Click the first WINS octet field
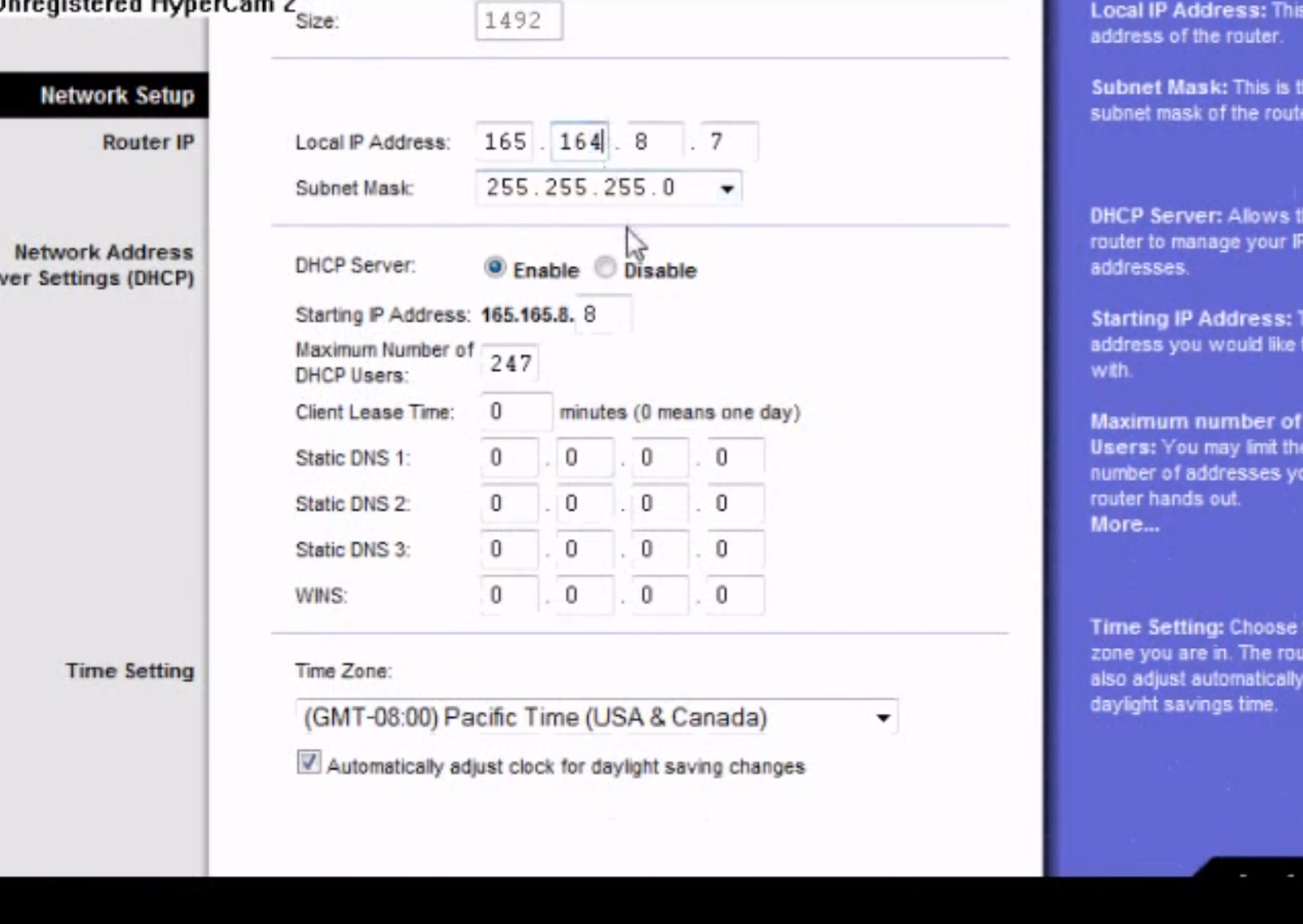The width and height of the screenshot is (1303, 924). [x=509, y=596]
